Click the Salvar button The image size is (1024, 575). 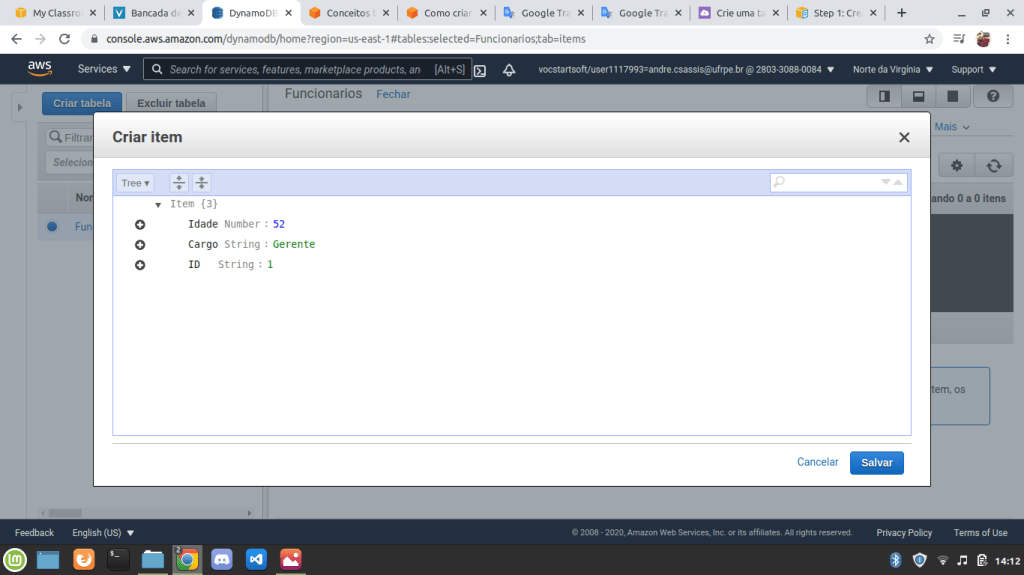[x=876, y=463]
